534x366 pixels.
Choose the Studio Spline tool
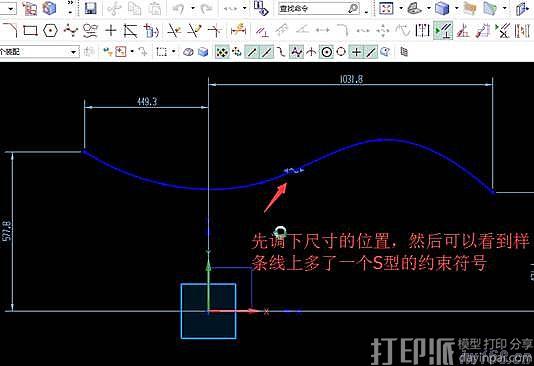[70, 31]
